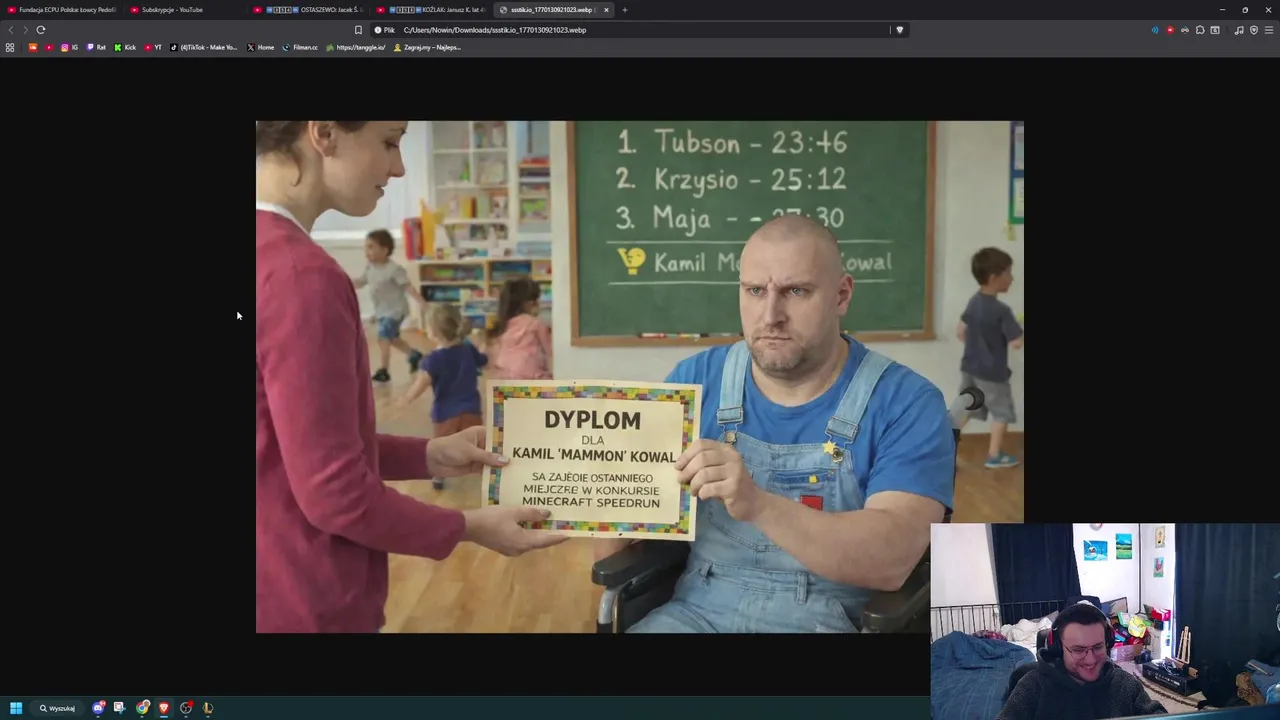This screenshot has height=720, width=1280.
Task: Go back with the browser back arrow
Action: [11, 30]
